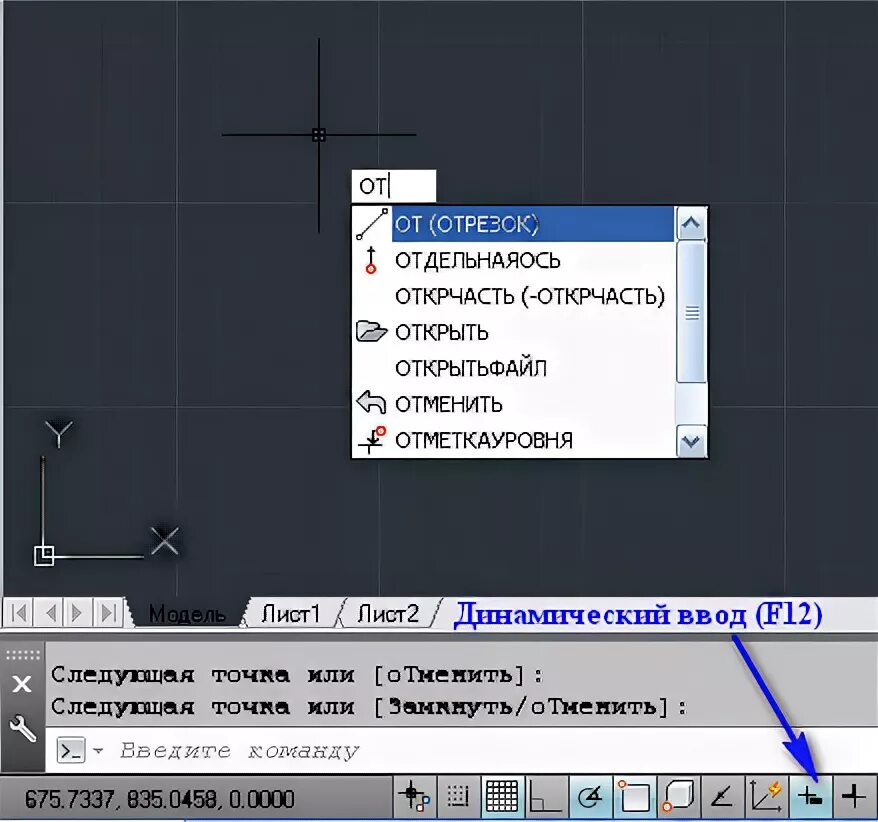Click history line with [Замкнуть/оТменить]:

tap(368, 707)
